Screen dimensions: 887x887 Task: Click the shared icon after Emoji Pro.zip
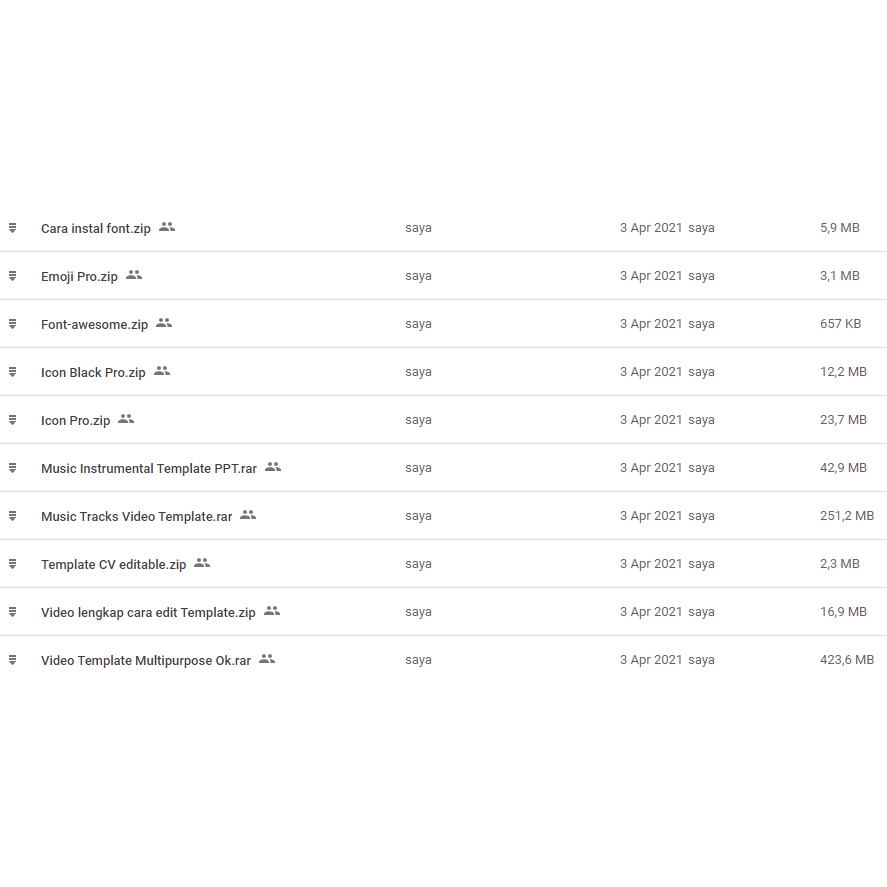tap(134, 275)
